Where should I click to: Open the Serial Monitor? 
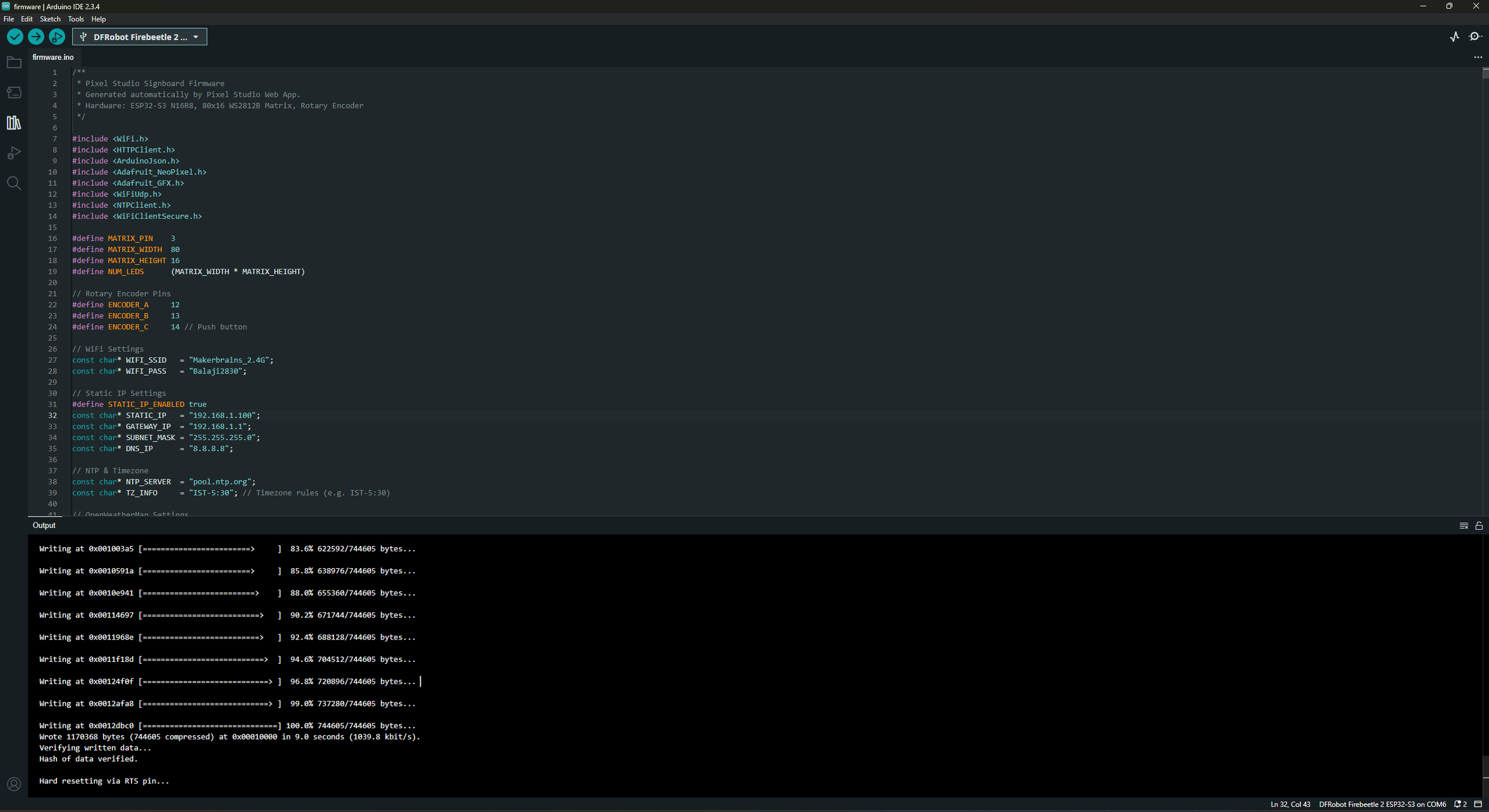pos(1476,37)
